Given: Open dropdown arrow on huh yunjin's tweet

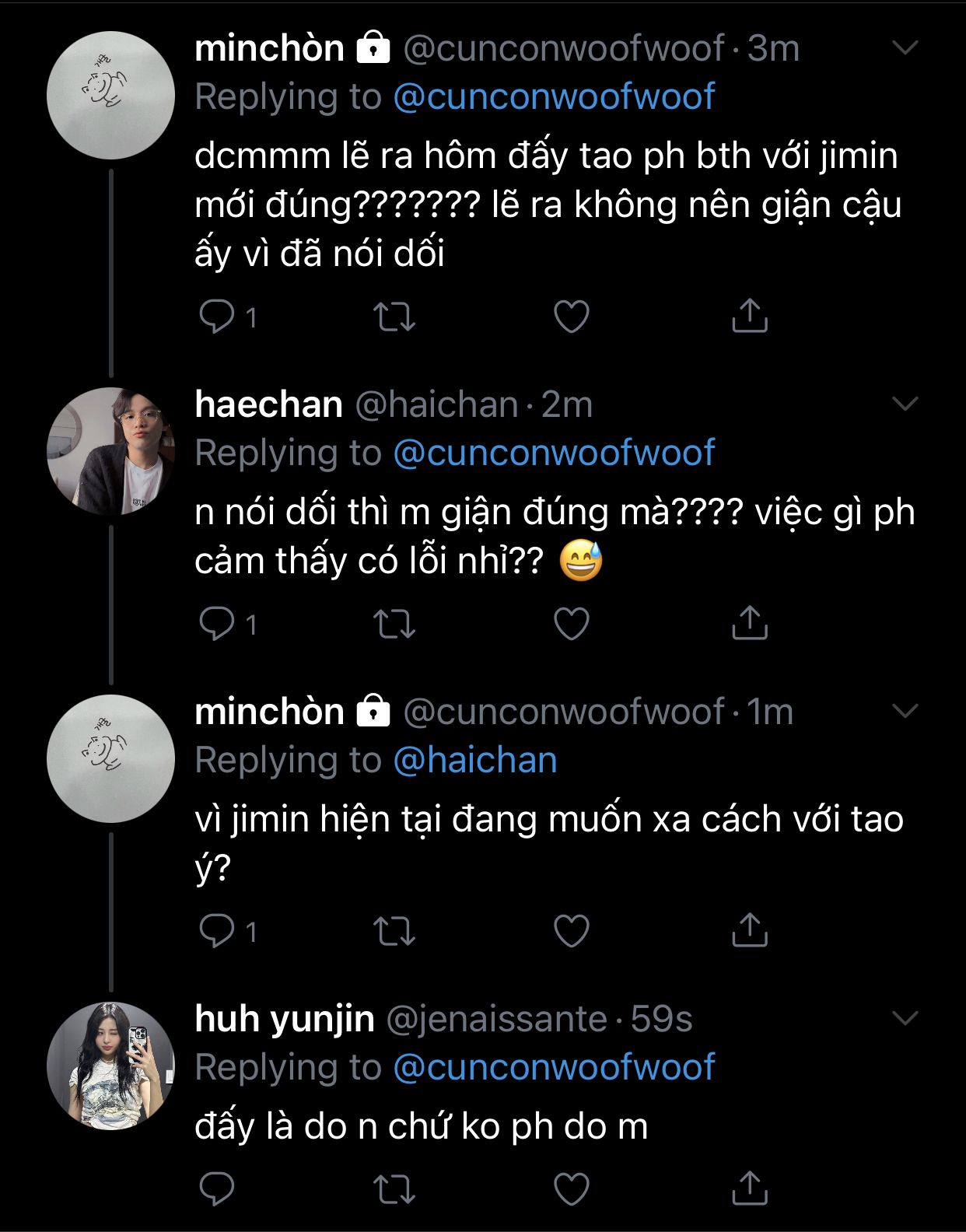Looking at the screenshot, I should [x=905, y=1018].
